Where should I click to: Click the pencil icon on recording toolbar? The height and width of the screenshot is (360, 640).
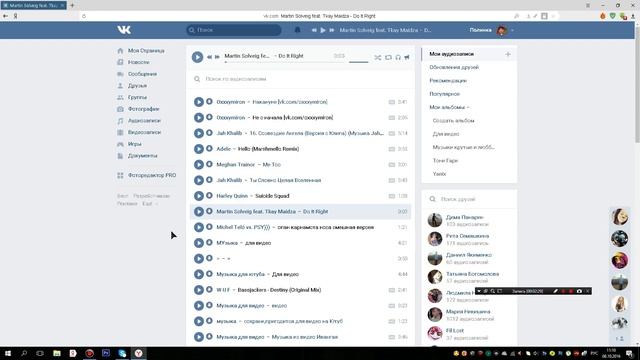555,291
